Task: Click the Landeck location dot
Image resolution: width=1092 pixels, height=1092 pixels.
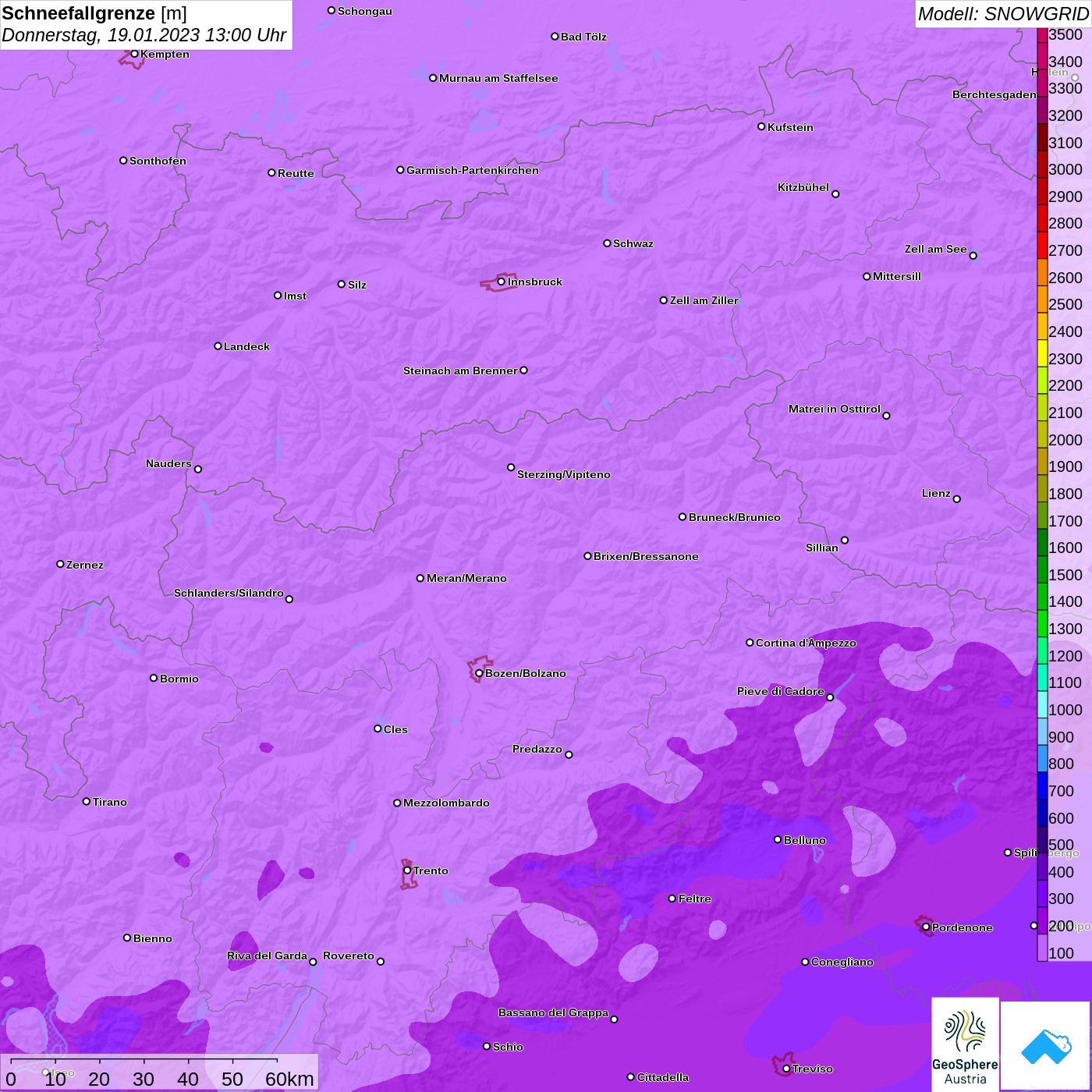Action: pos(218,346)
